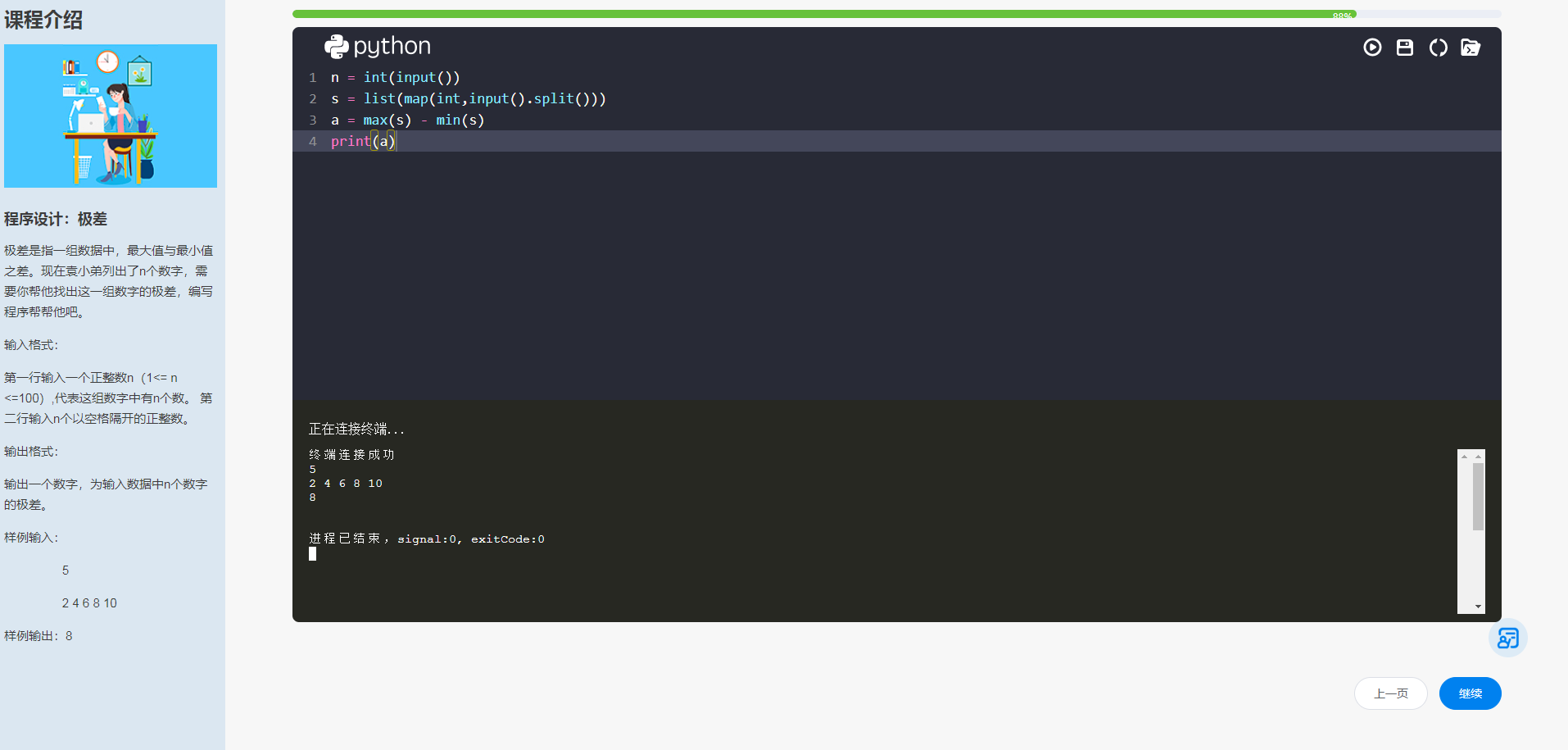Screen dimensions: 1568x750
Task: Run the Python code with play icon
Action: 1372,48
